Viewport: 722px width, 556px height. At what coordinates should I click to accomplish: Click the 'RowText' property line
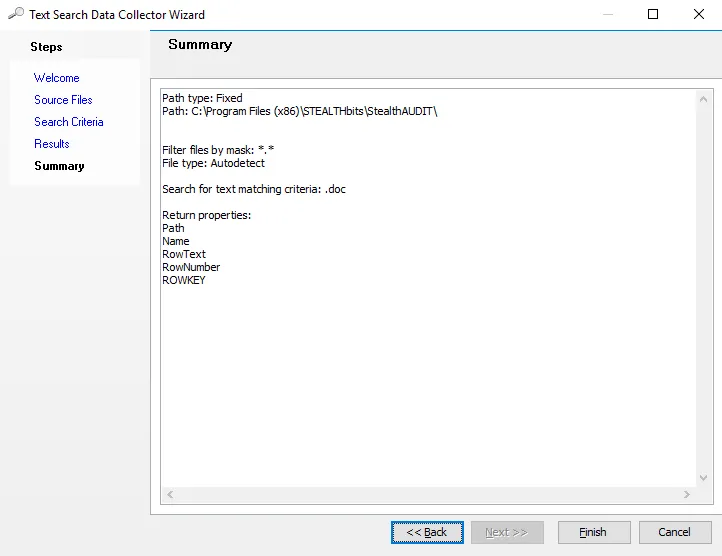coord(184,254)
